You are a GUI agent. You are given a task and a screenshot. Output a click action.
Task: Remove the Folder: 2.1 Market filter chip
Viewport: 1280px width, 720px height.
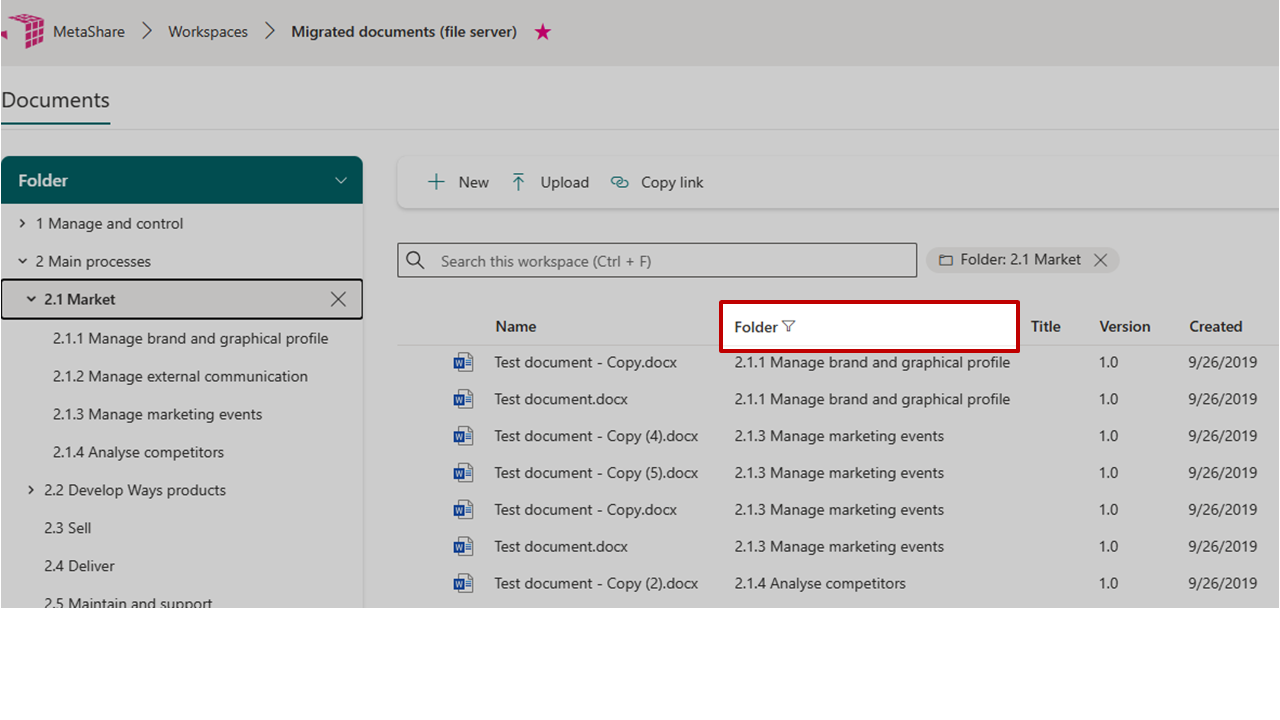click(x=1100, y=260)
